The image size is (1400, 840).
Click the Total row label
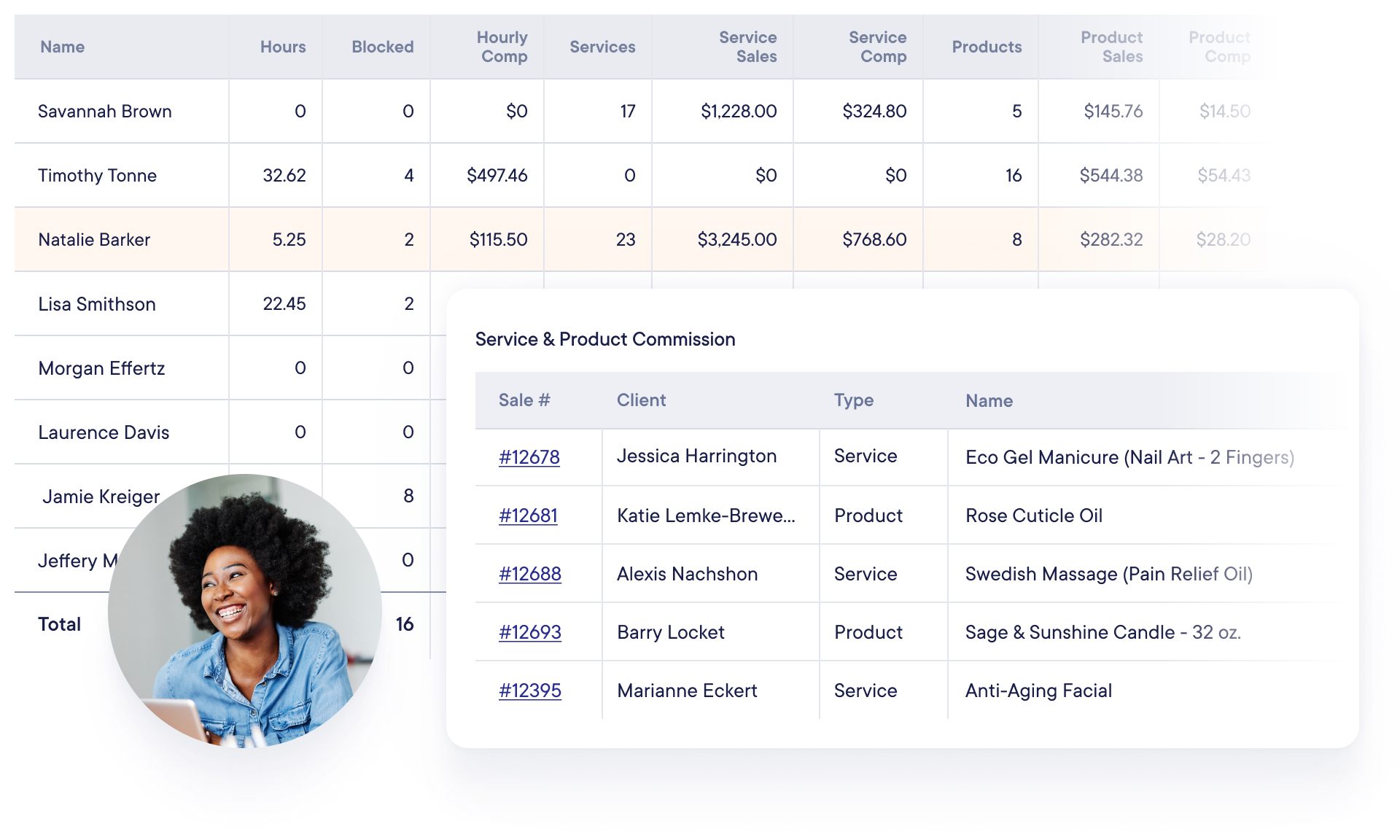58,623
